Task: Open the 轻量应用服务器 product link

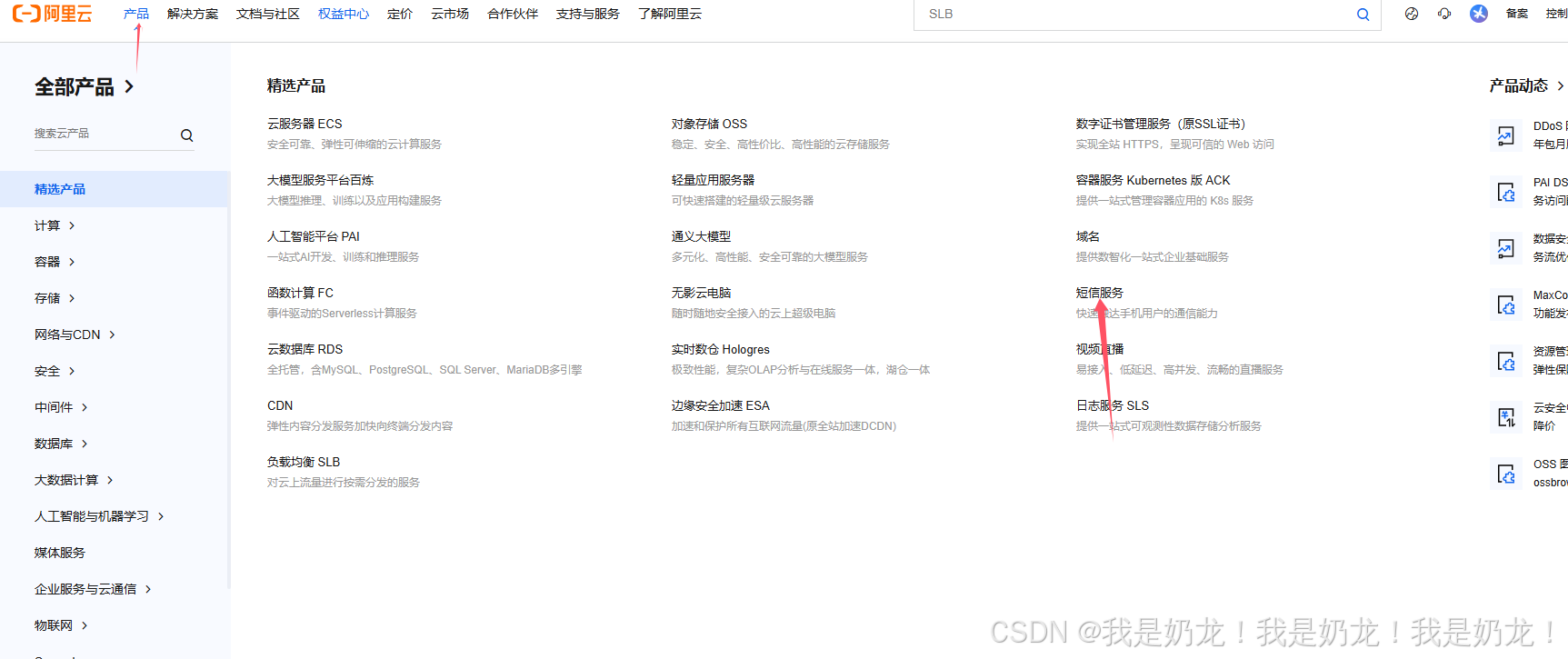Action: click(714, 180)
